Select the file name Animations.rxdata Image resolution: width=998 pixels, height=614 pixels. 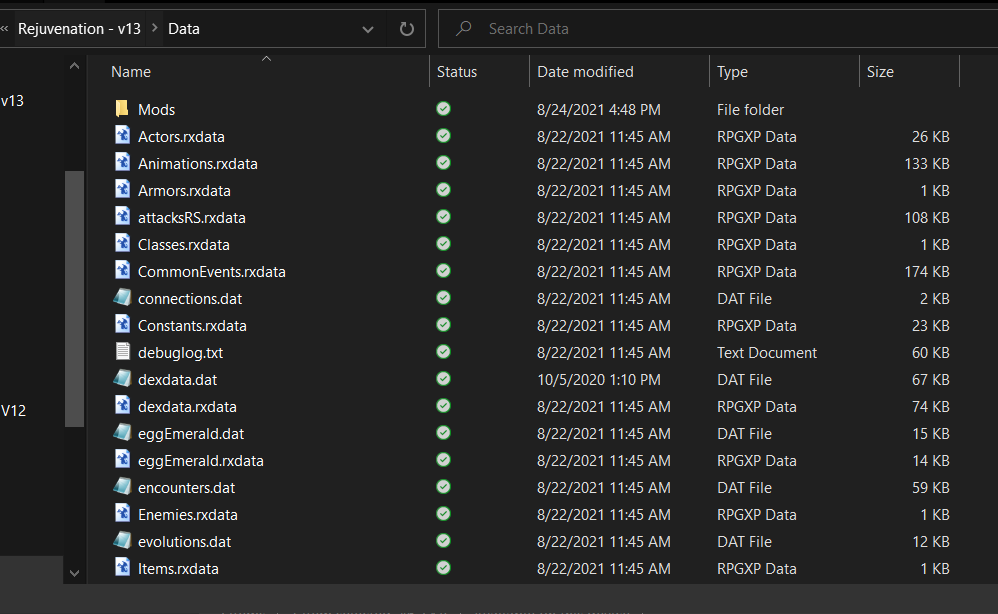(x=198, y=164)
